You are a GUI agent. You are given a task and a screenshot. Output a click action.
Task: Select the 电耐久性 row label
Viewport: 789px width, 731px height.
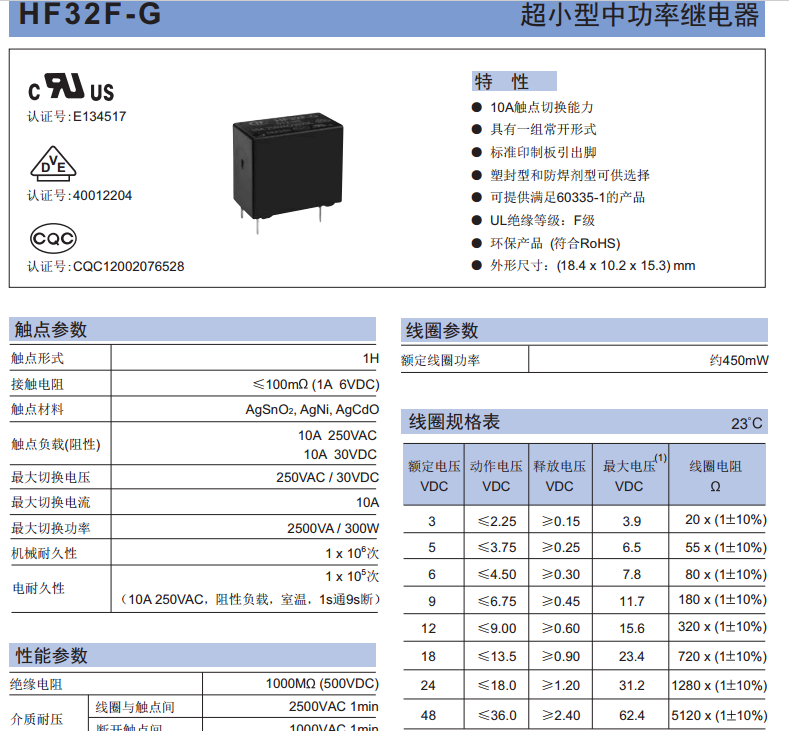click(38, 588)
